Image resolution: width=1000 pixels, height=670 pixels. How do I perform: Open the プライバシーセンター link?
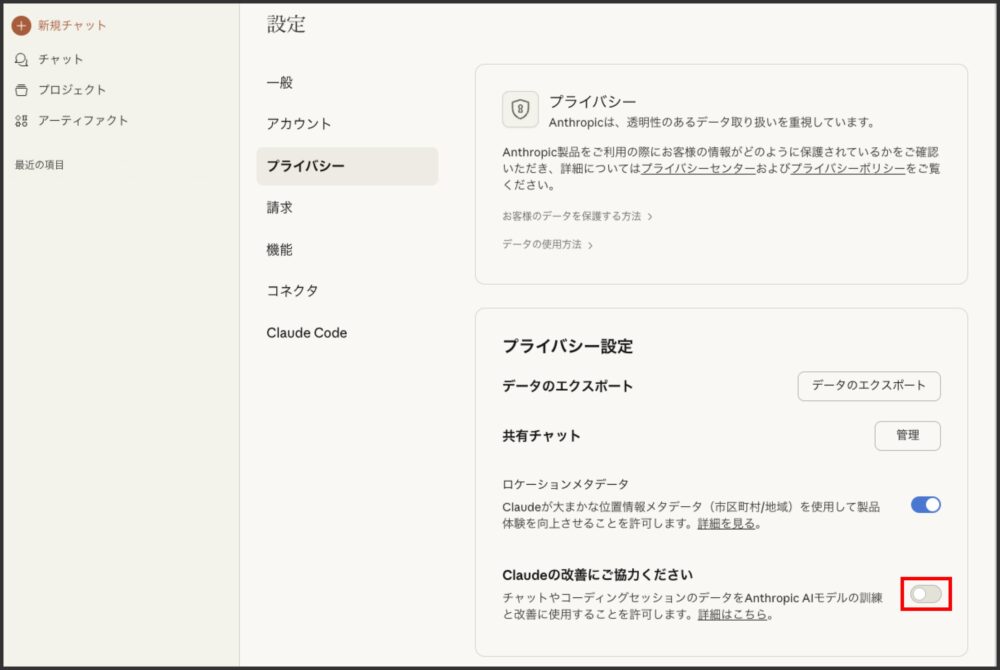[698, 169]
